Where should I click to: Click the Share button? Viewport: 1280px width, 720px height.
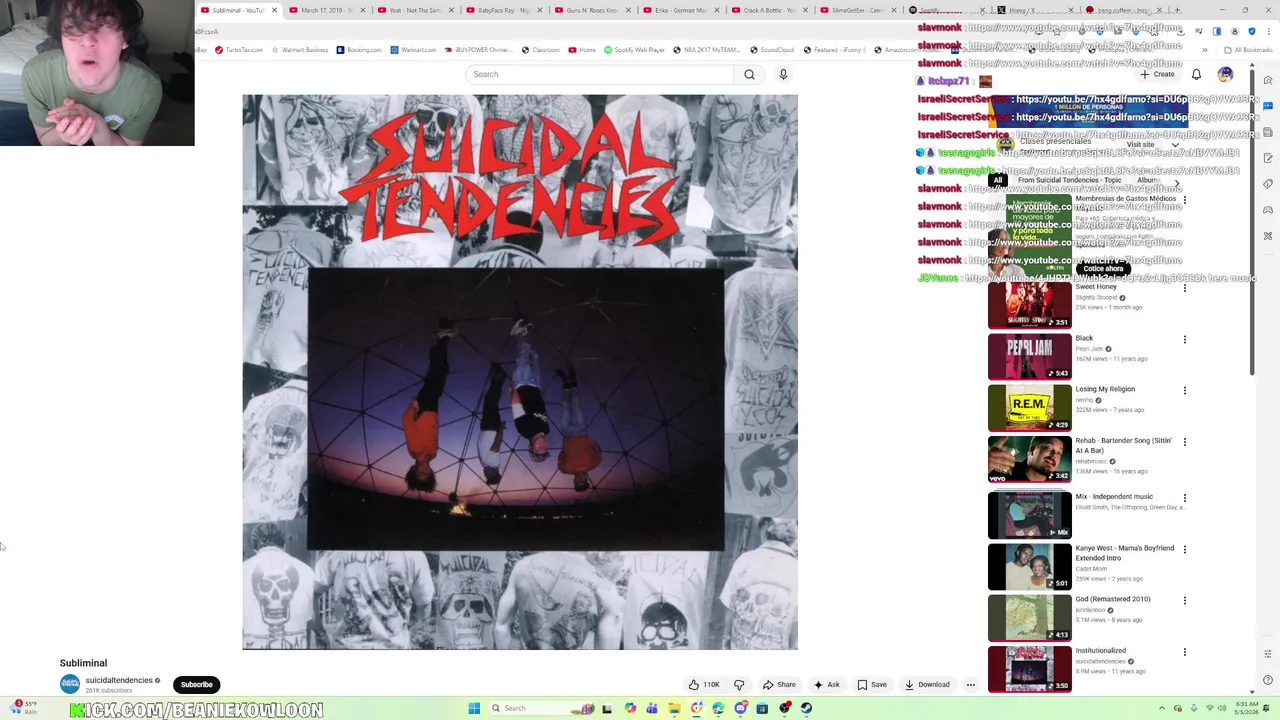click(779, 685)
